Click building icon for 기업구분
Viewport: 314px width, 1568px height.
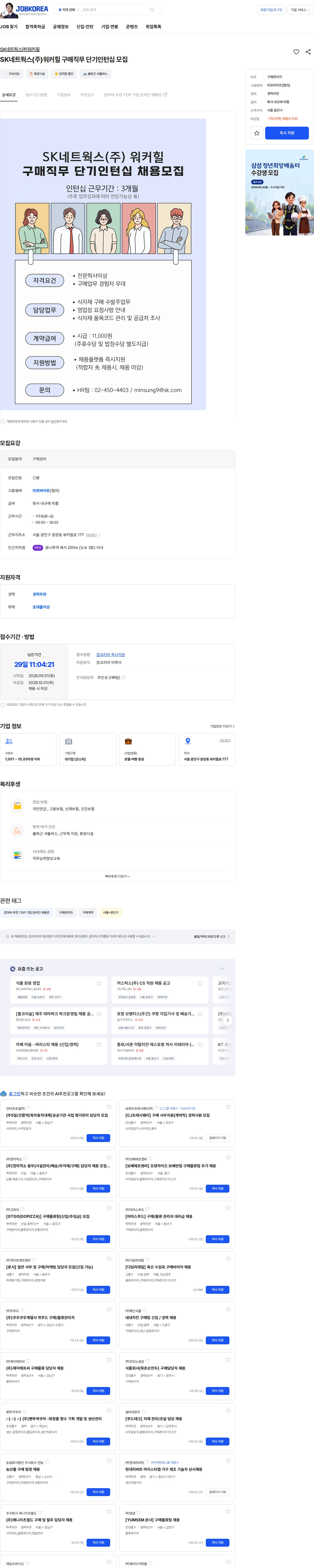(69, 741)
